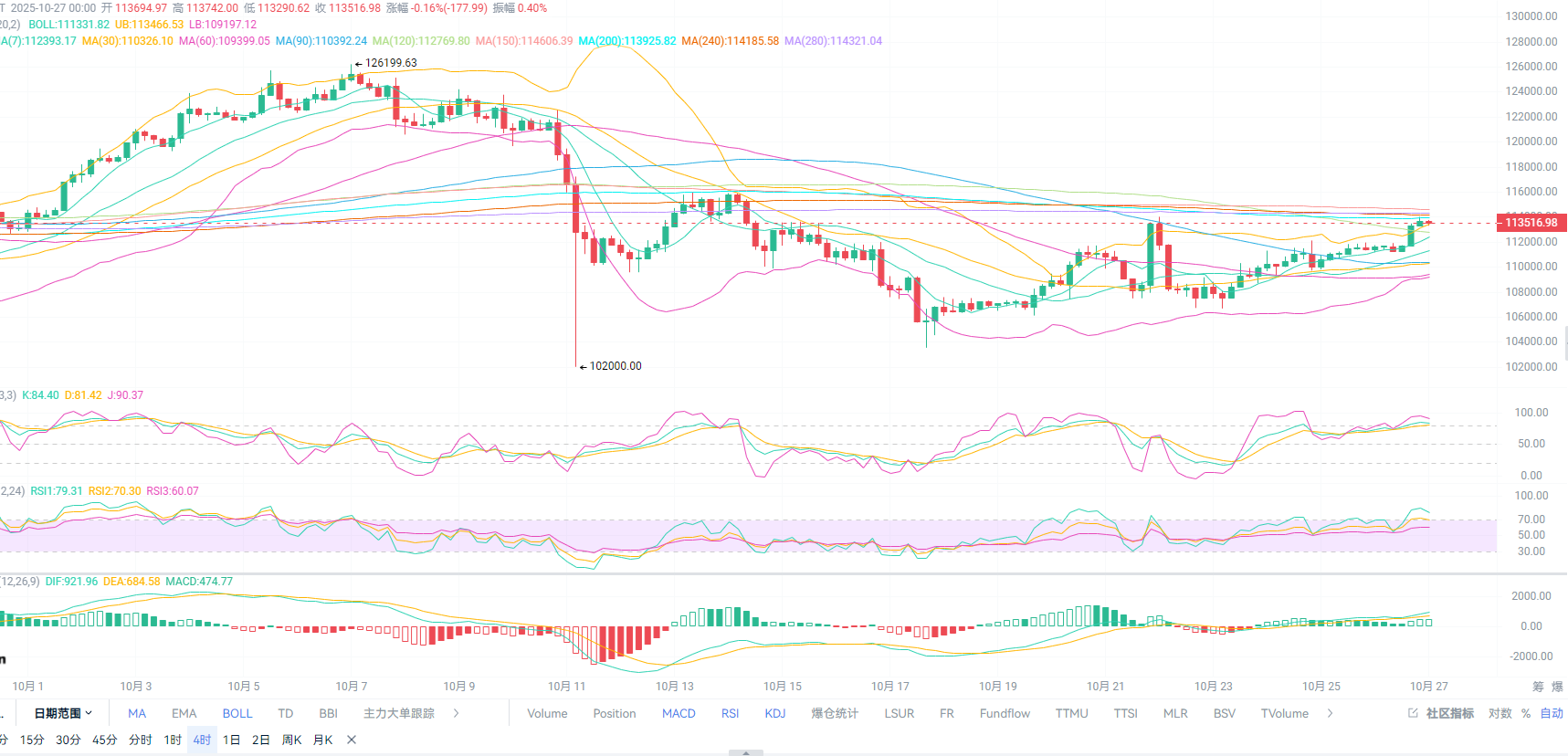Enable the Volume sub-chart indicator
The width and height of the screenshot is (1568, 756).
pyautogui.click(x=547, y=713)
